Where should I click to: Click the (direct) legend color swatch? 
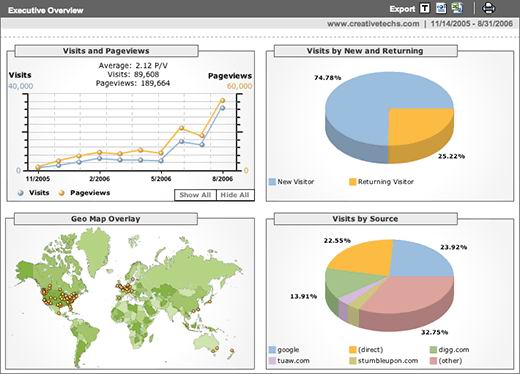click(353, 350)
